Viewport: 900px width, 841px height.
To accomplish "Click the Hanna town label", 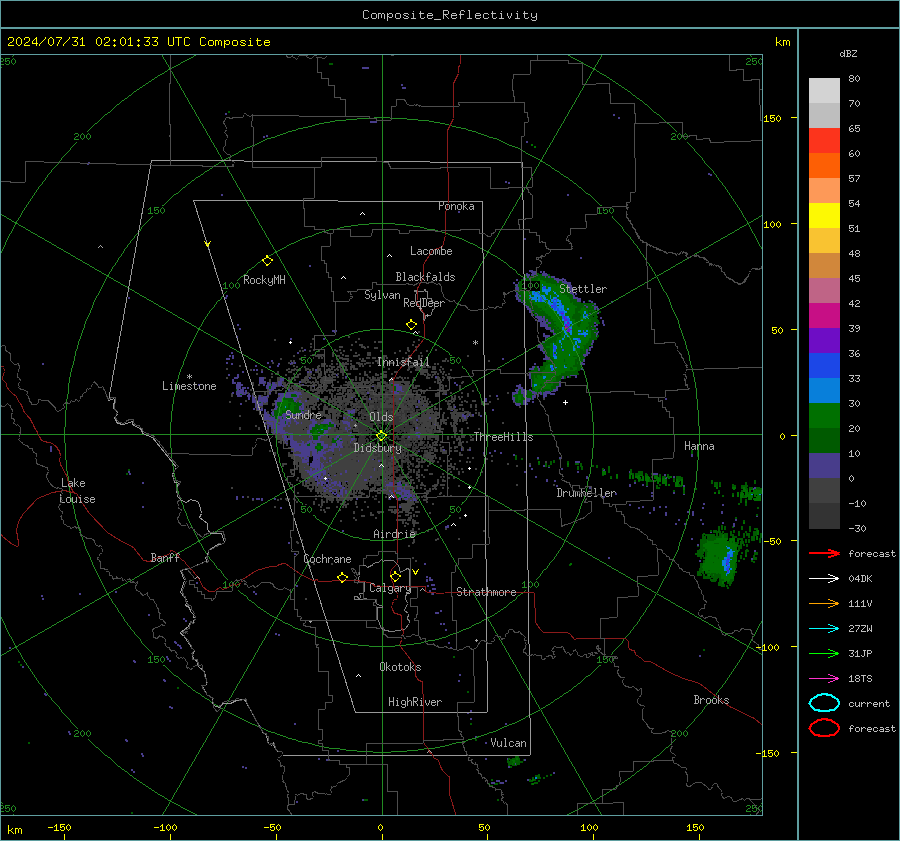I will pyautogui.click(x=699, y=446).
